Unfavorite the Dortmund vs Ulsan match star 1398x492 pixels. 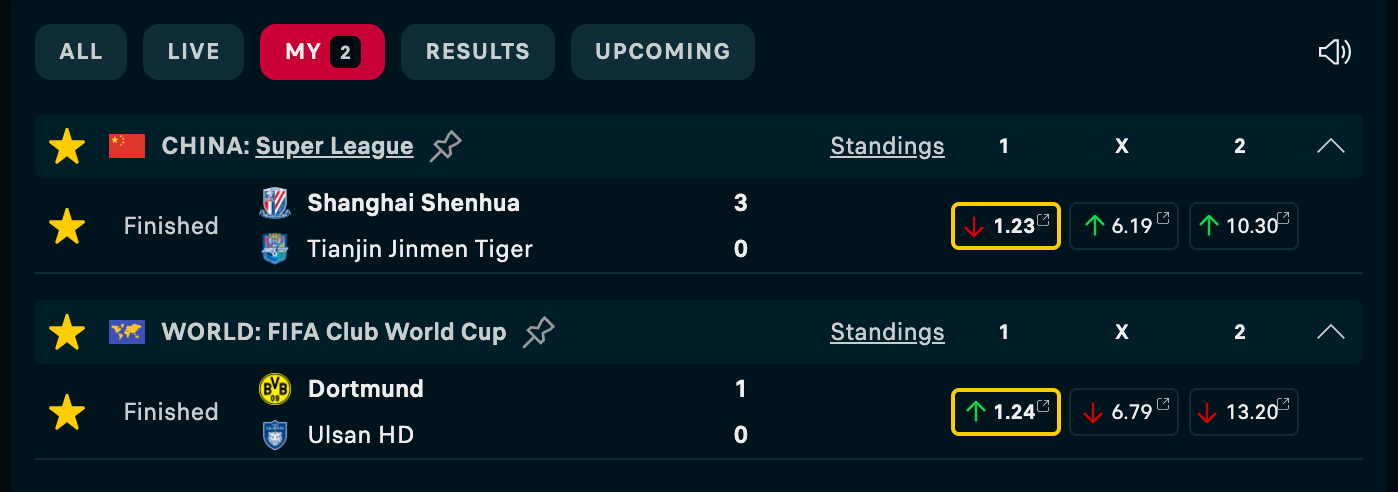[67, 412]
